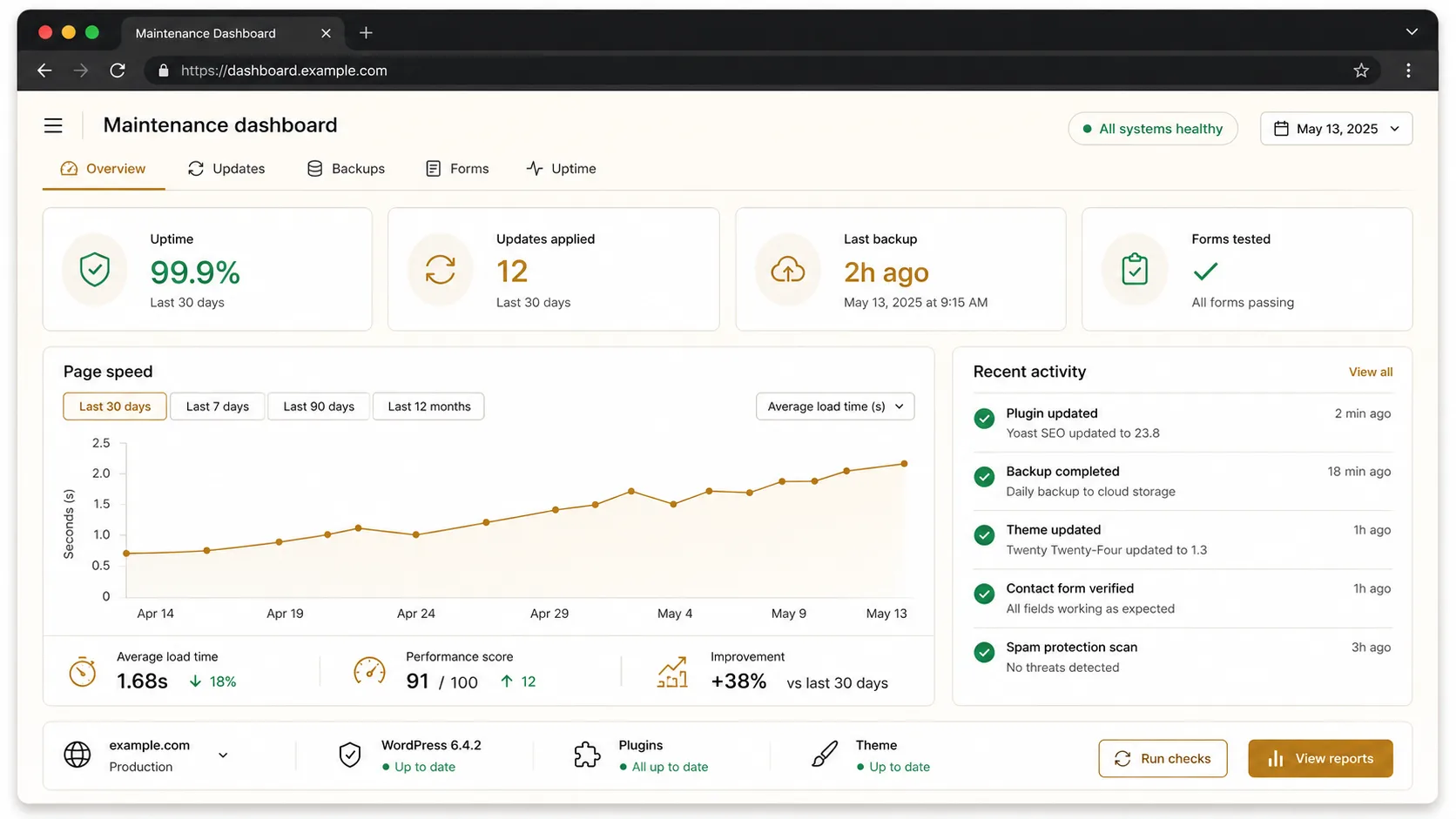Reload the dashboard page
Screen dimensions: 1456x819
(118, 70)
